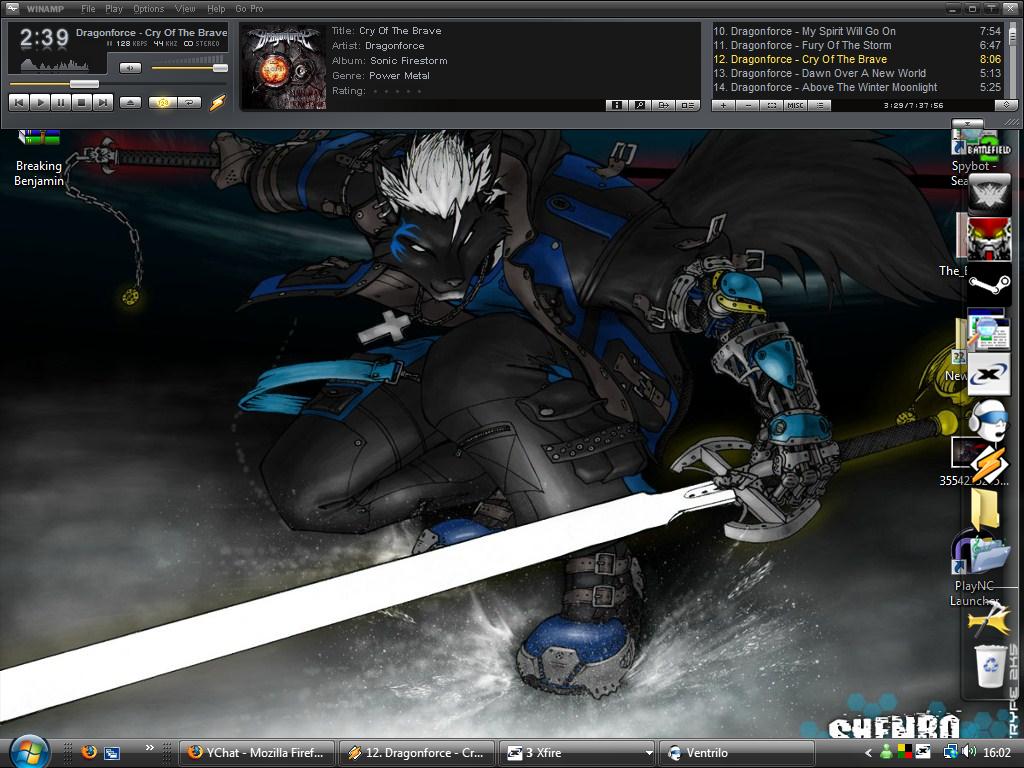Image resolution: width=1024 pixels, height=768 pixels.
Task: Click the show desktop quick launch icon
Action: (113, 753)
